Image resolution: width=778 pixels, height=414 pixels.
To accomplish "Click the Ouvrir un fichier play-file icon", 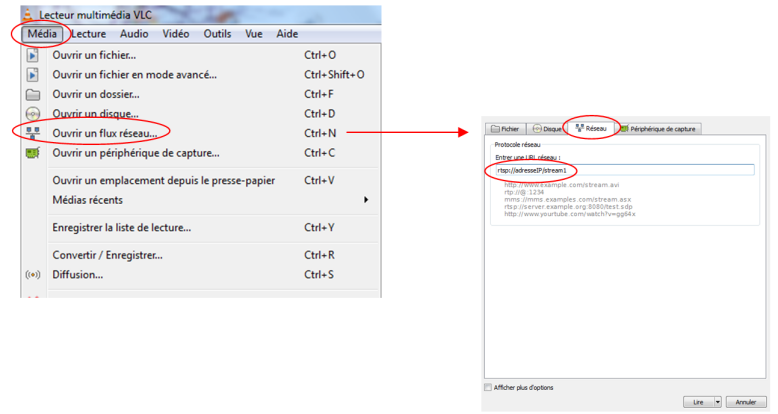I will [33, 55].
